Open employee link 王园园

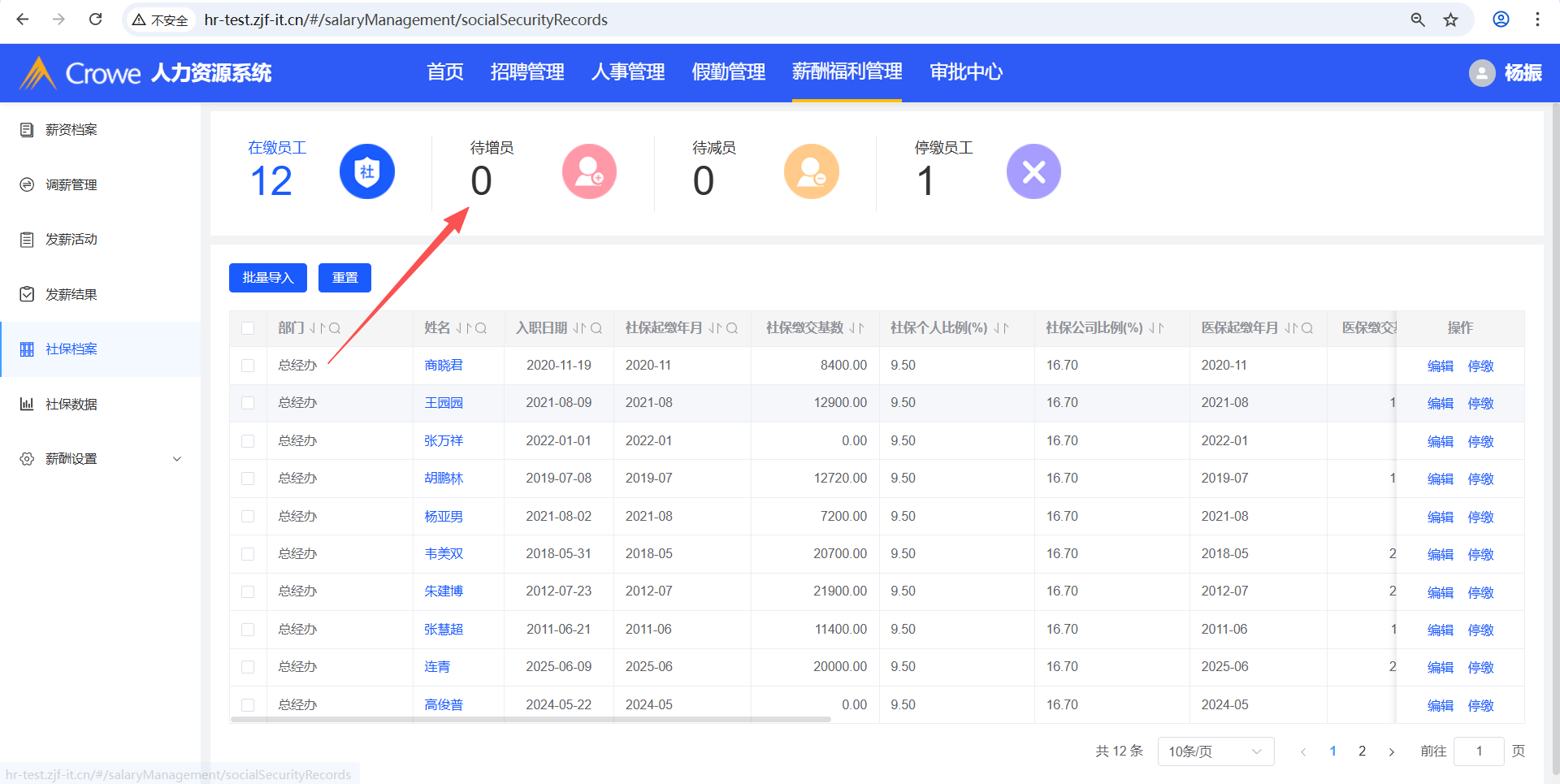tap(444, 403)
